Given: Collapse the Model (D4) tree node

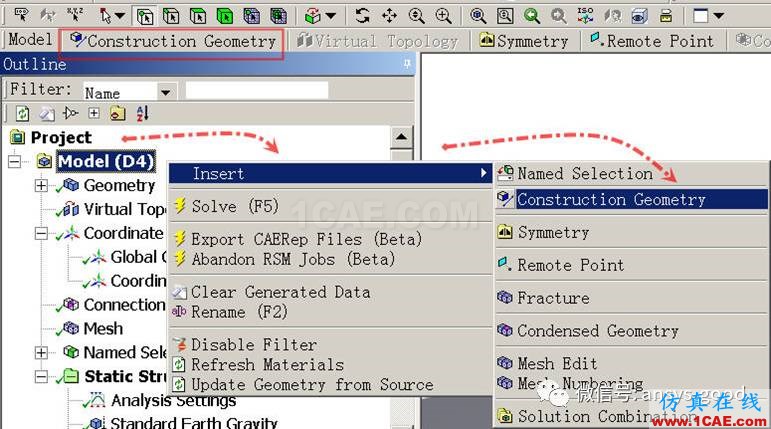Looking at the screenshot, I should tap(15, 161).
